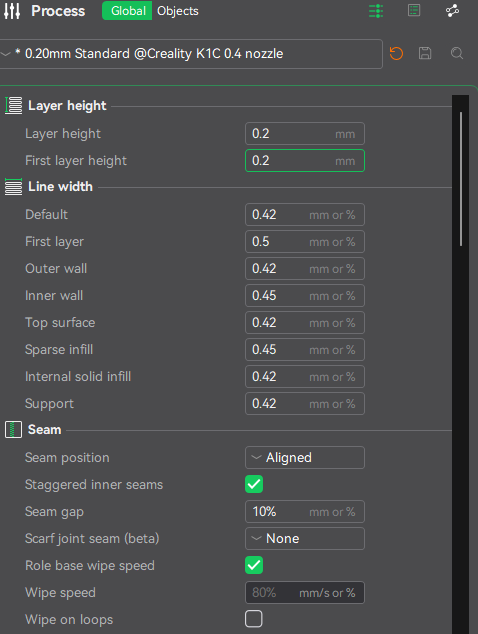Switch to the Objects tab
The height and width of the screenshot is (634, 478).
tap(178, 11)
